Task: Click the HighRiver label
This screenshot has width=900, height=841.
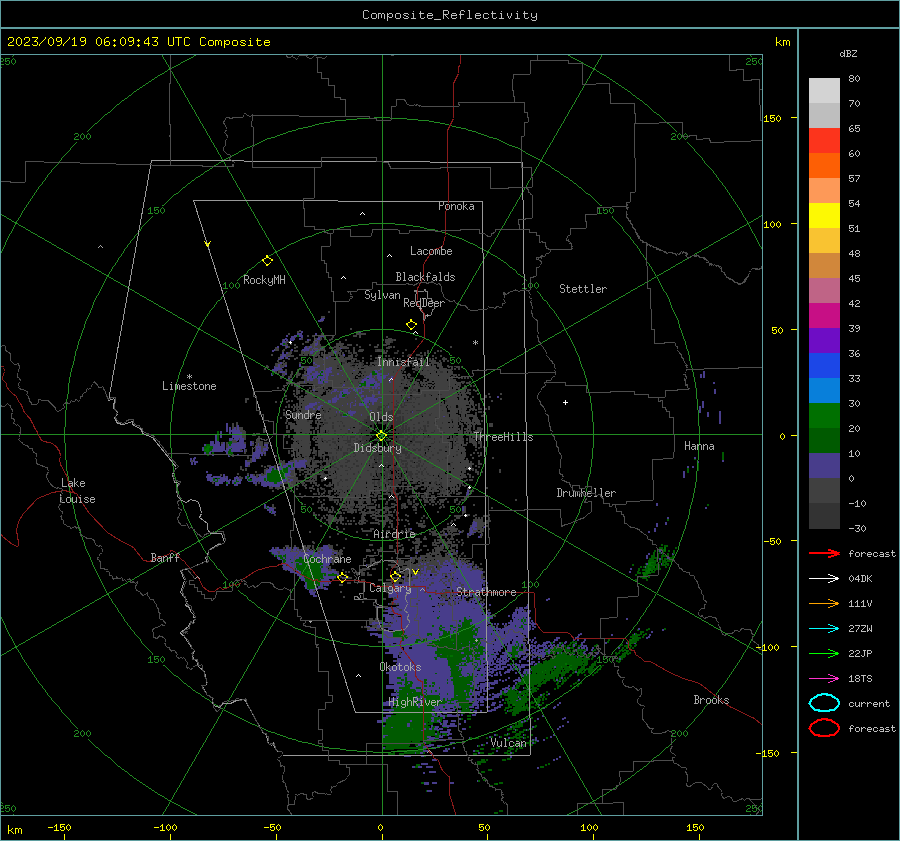Action: point(414,702)
